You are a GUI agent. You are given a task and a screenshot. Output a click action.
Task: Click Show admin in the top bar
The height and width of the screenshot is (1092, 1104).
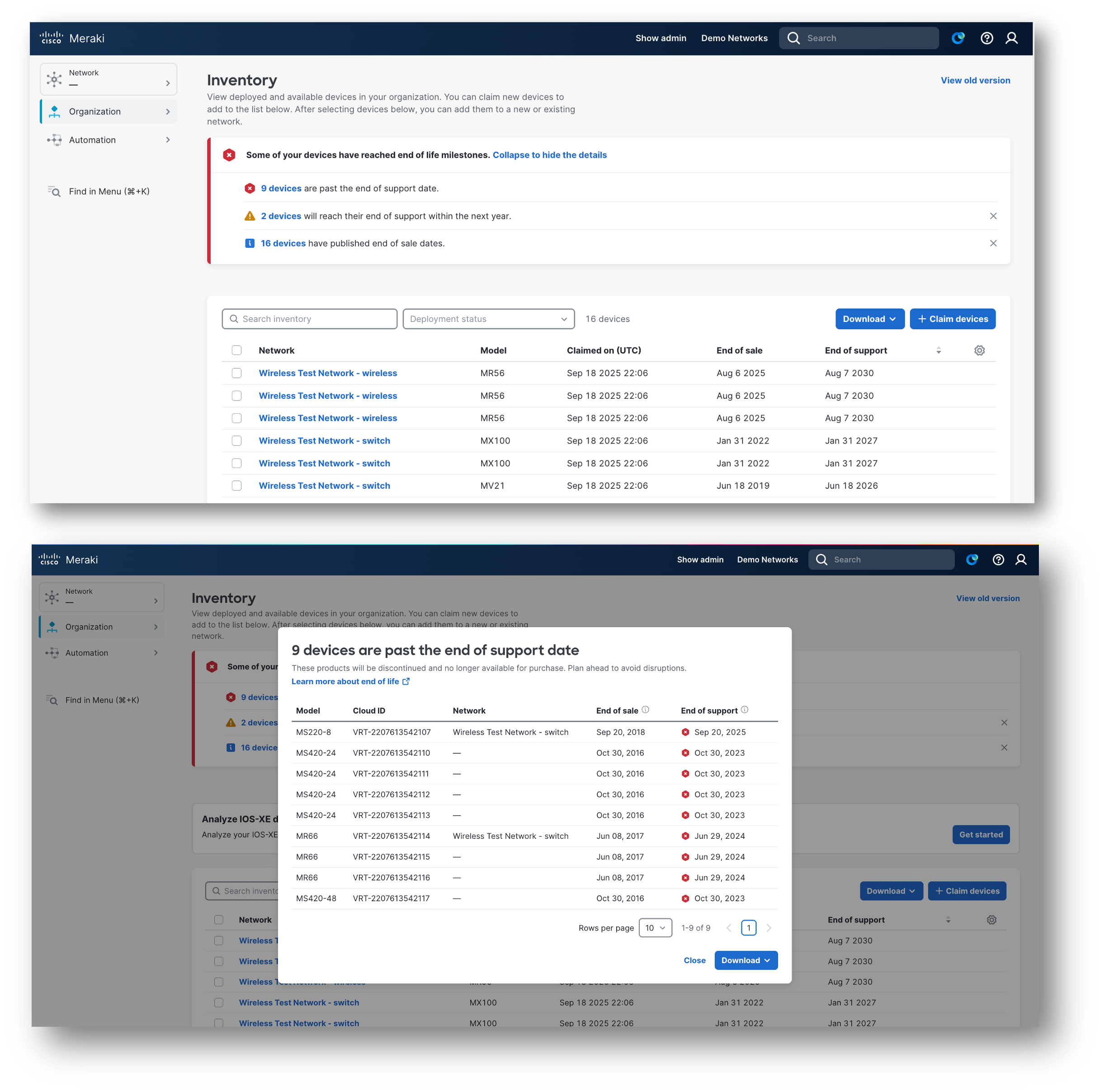point(661,38)
